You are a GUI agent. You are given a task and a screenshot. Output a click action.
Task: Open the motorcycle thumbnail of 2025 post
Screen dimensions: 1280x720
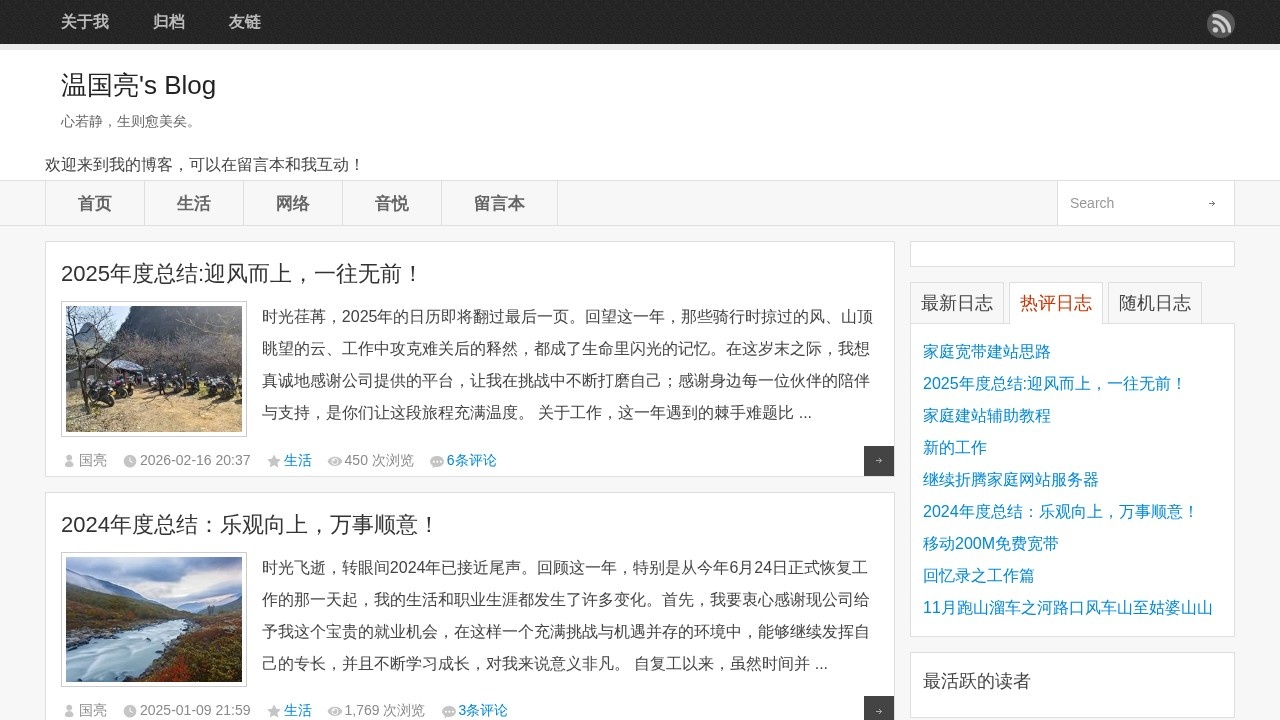(154, 369)
